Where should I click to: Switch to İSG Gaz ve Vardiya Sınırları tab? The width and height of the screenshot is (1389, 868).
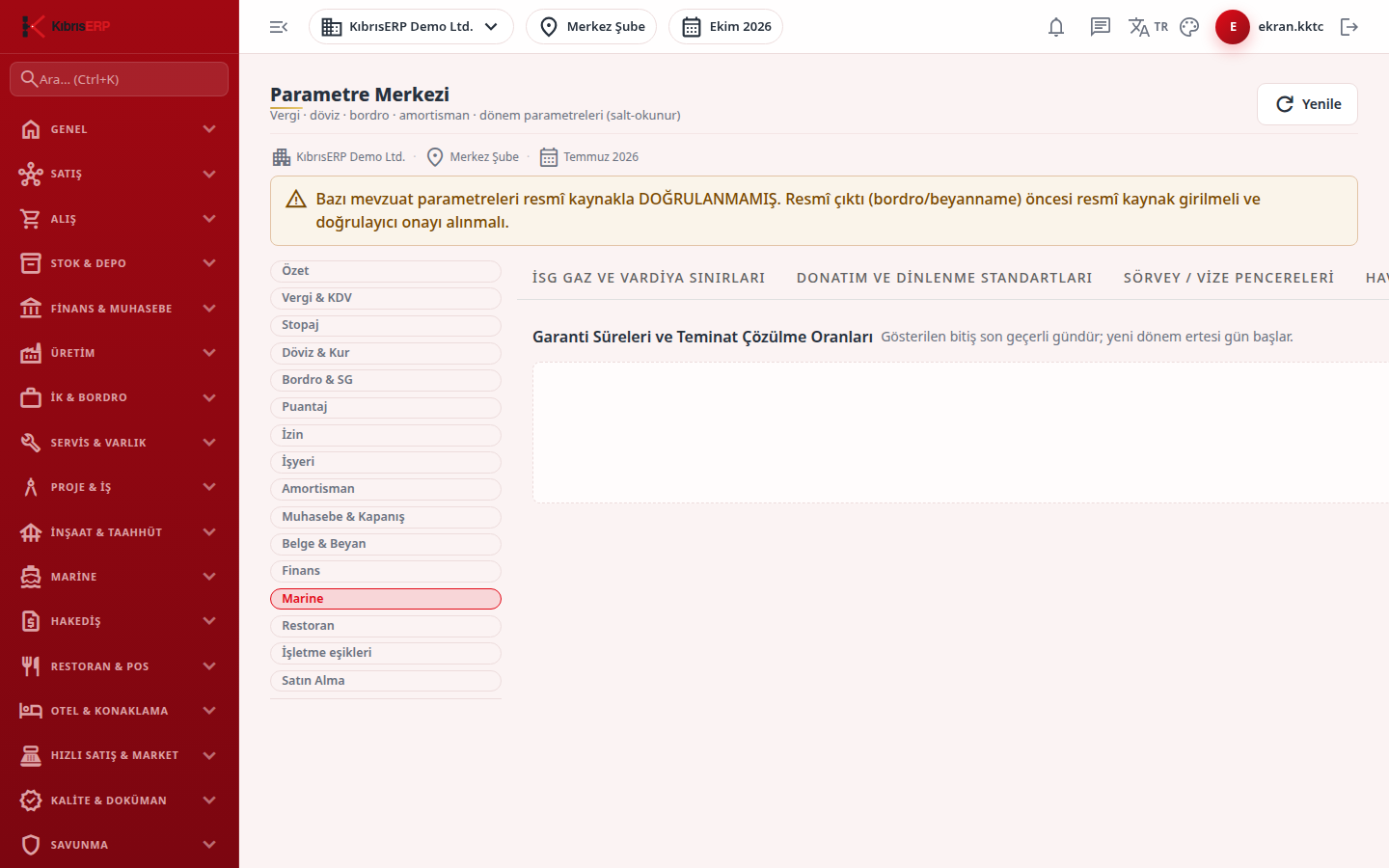[648, 278]
